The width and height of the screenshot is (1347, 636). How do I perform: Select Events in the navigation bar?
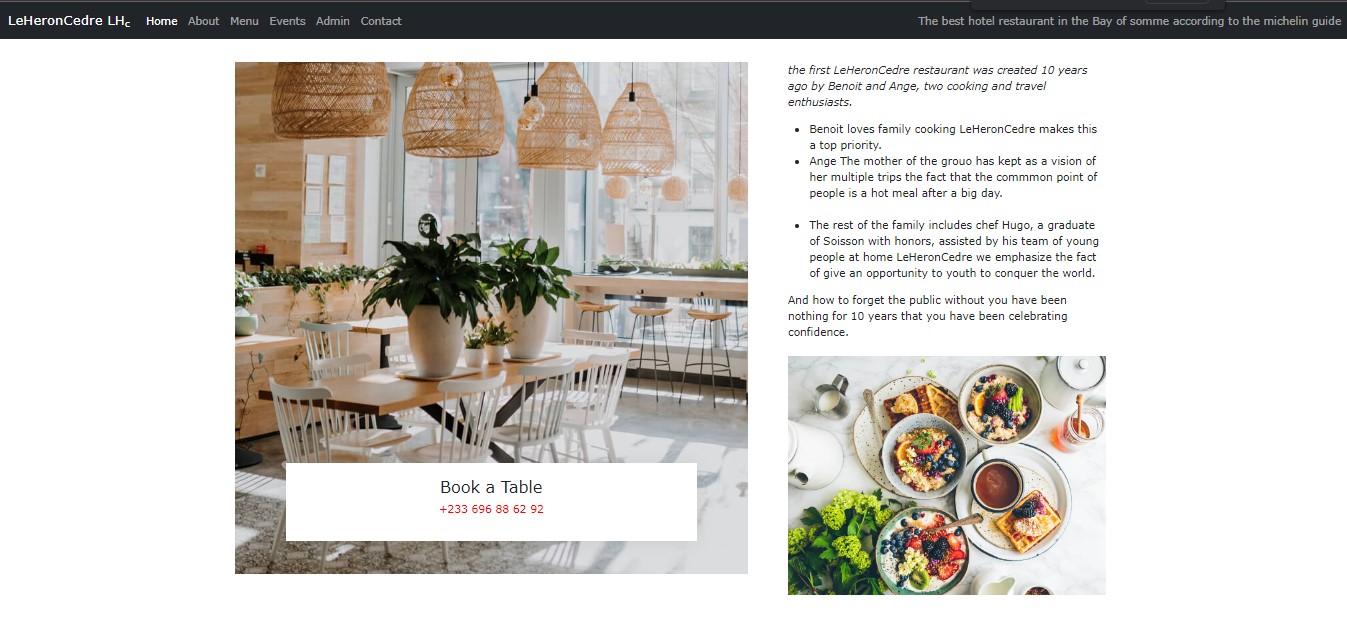point(287,21)
